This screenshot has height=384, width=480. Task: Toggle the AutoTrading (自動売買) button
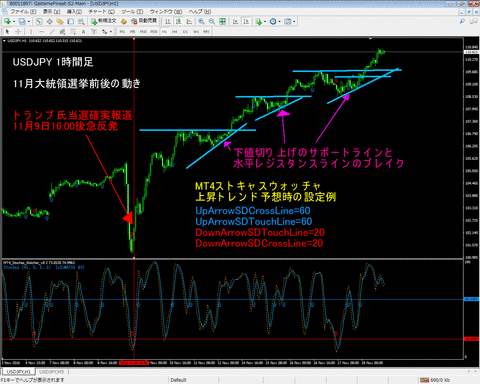pyautogui.click(x=144, y=21)
